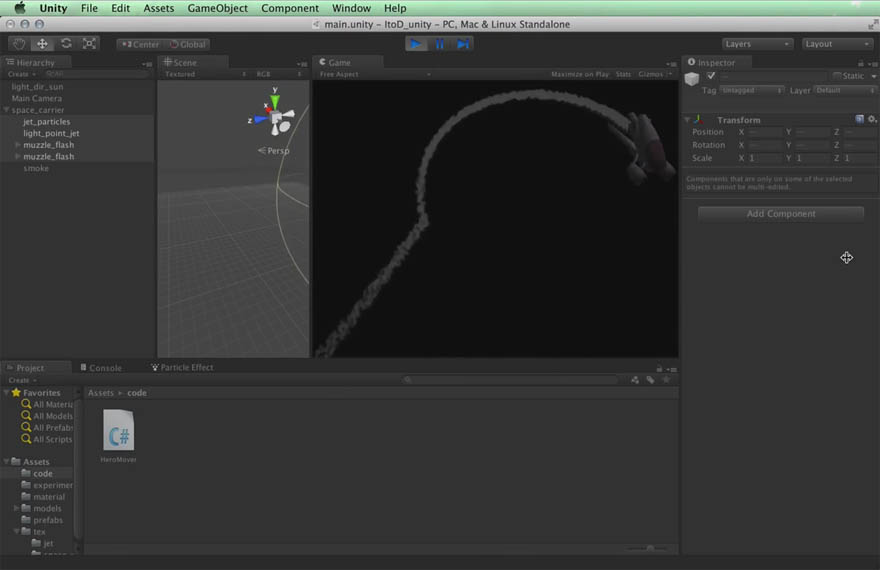This screenshot has width=880, height=570.
Task: Click the Add Component button
Action: [781, 214]
